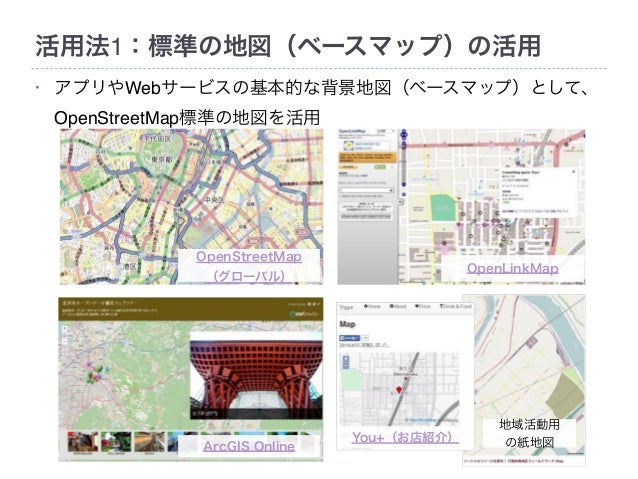Zoom in using ArcGIS map plus control
The width and height of the screenshot is (638, 479).
click(x=65, y=330)
